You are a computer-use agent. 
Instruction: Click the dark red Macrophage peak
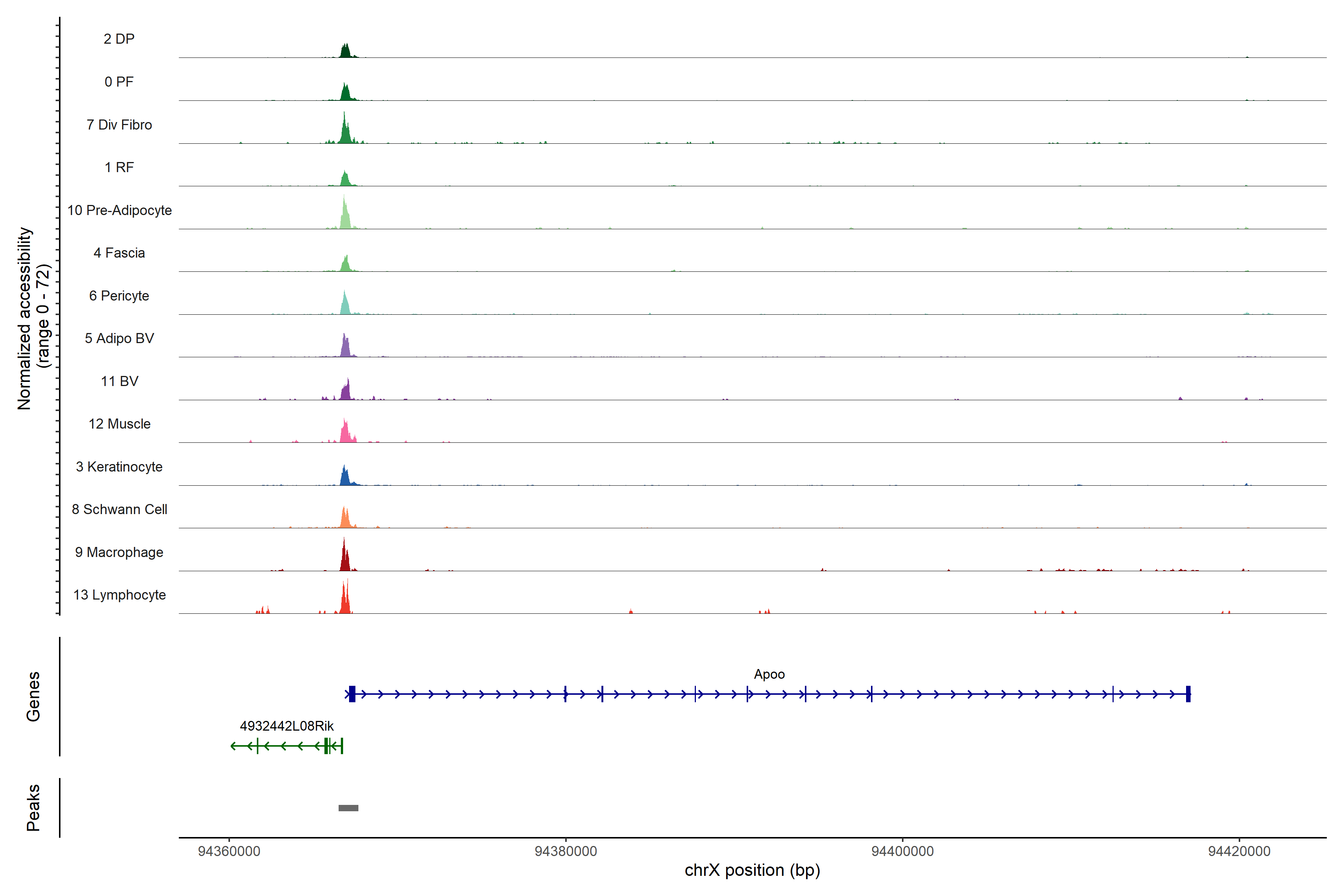345,559
